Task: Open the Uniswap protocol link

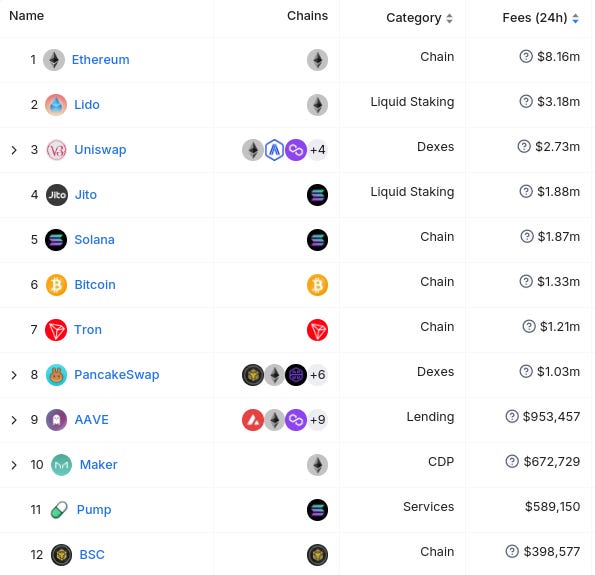Action: 100,150
